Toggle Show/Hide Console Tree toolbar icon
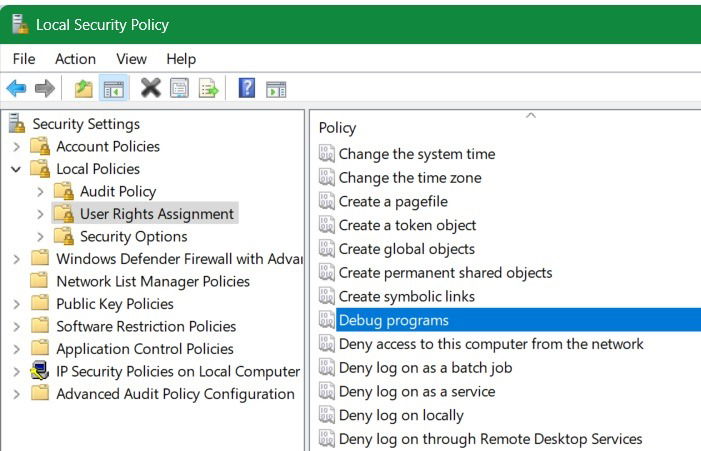 (114, 88)
